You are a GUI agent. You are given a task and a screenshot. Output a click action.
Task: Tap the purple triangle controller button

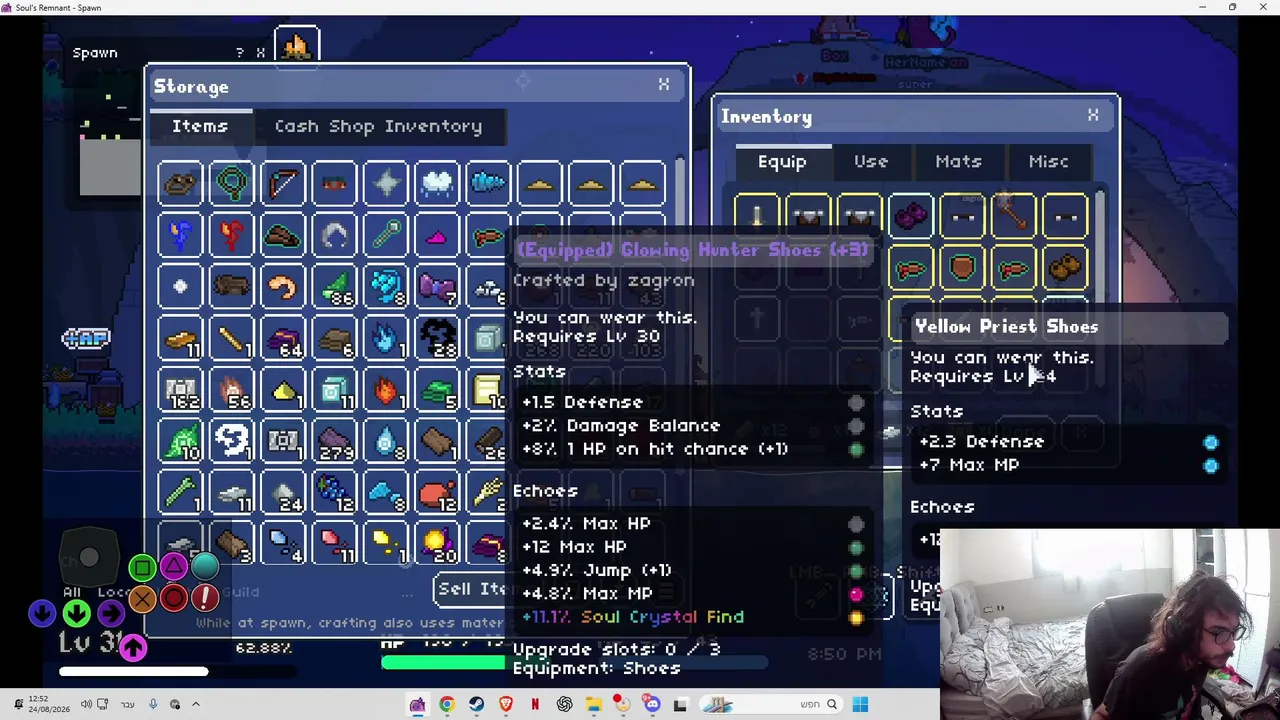coord(174,567)
